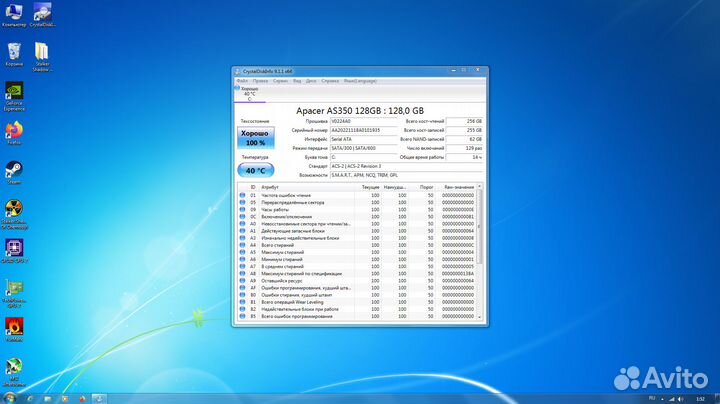The width and height of the screenshot is (720, 404).
Task: Open the Компьютер desktop icon
Action: [x=14, y=15]
